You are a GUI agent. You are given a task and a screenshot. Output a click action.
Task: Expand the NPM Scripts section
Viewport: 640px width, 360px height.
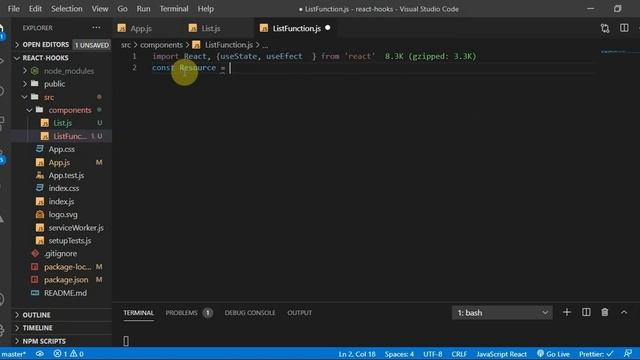point(44,341)
